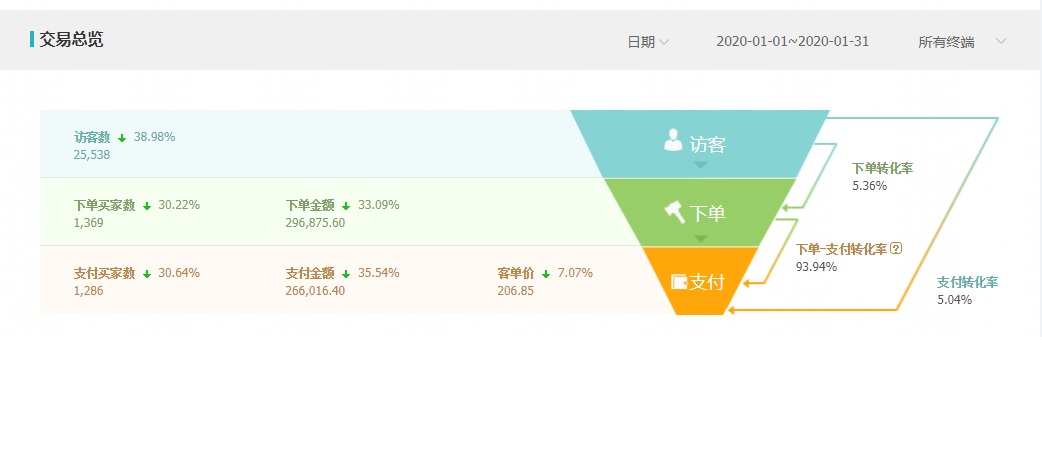The image size is (1042, 460).
Task: Click the chevron right of 所有终端
Action: point(1001,41)
